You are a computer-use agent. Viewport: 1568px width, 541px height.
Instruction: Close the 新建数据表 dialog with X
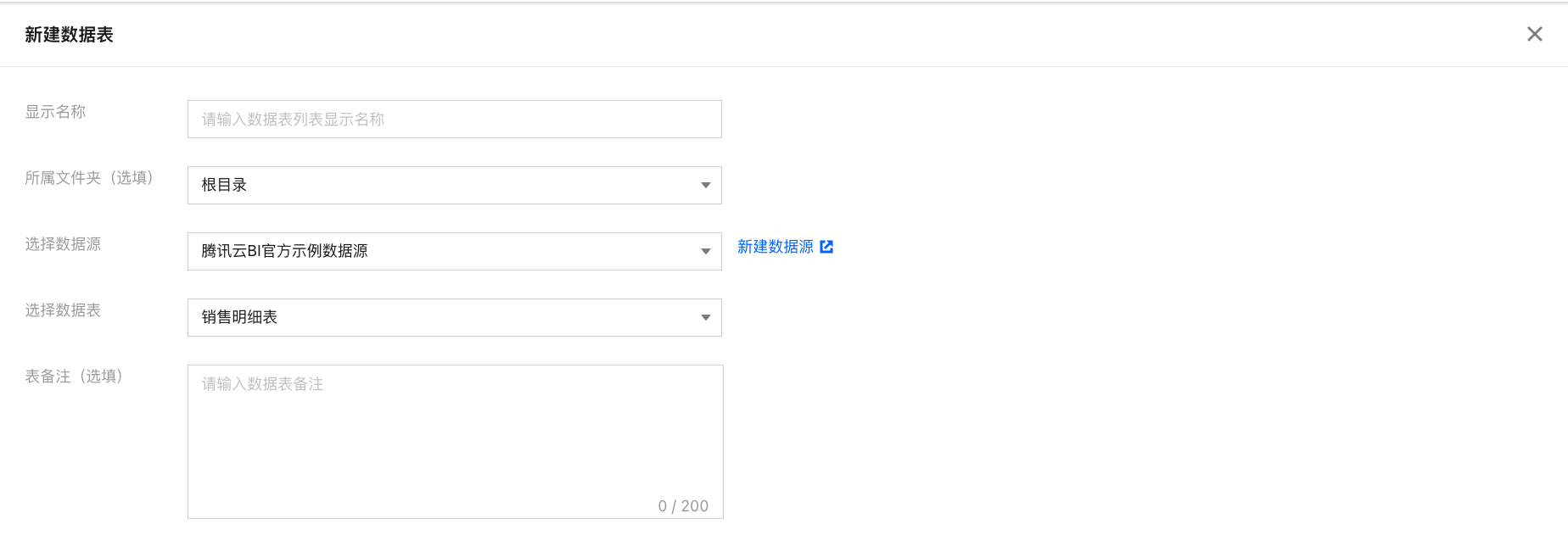[1534, 34]
